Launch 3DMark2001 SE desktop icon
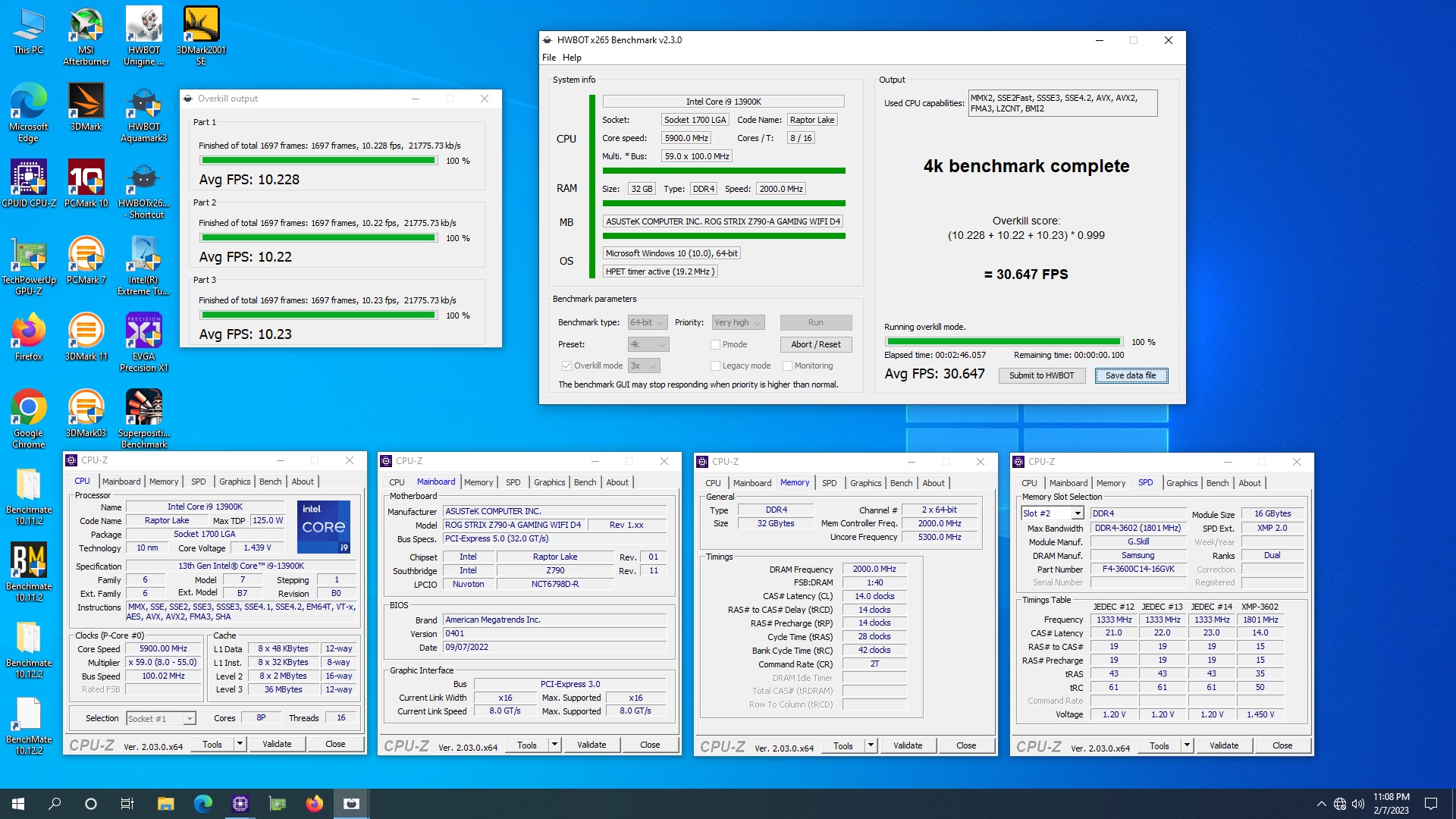The height and width of the screenshot is (819, 1456). coord(201,36)
